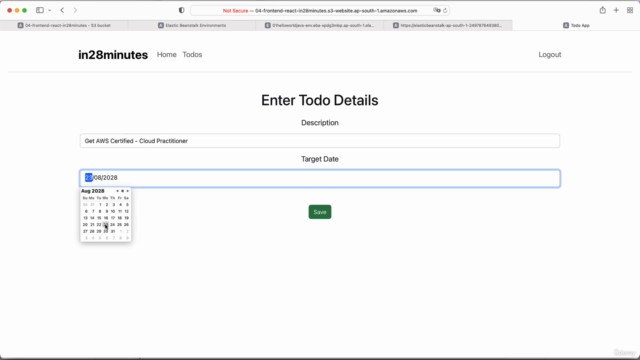
Task: Show the tab overview grid icon
Action: (x=630, y=10)
